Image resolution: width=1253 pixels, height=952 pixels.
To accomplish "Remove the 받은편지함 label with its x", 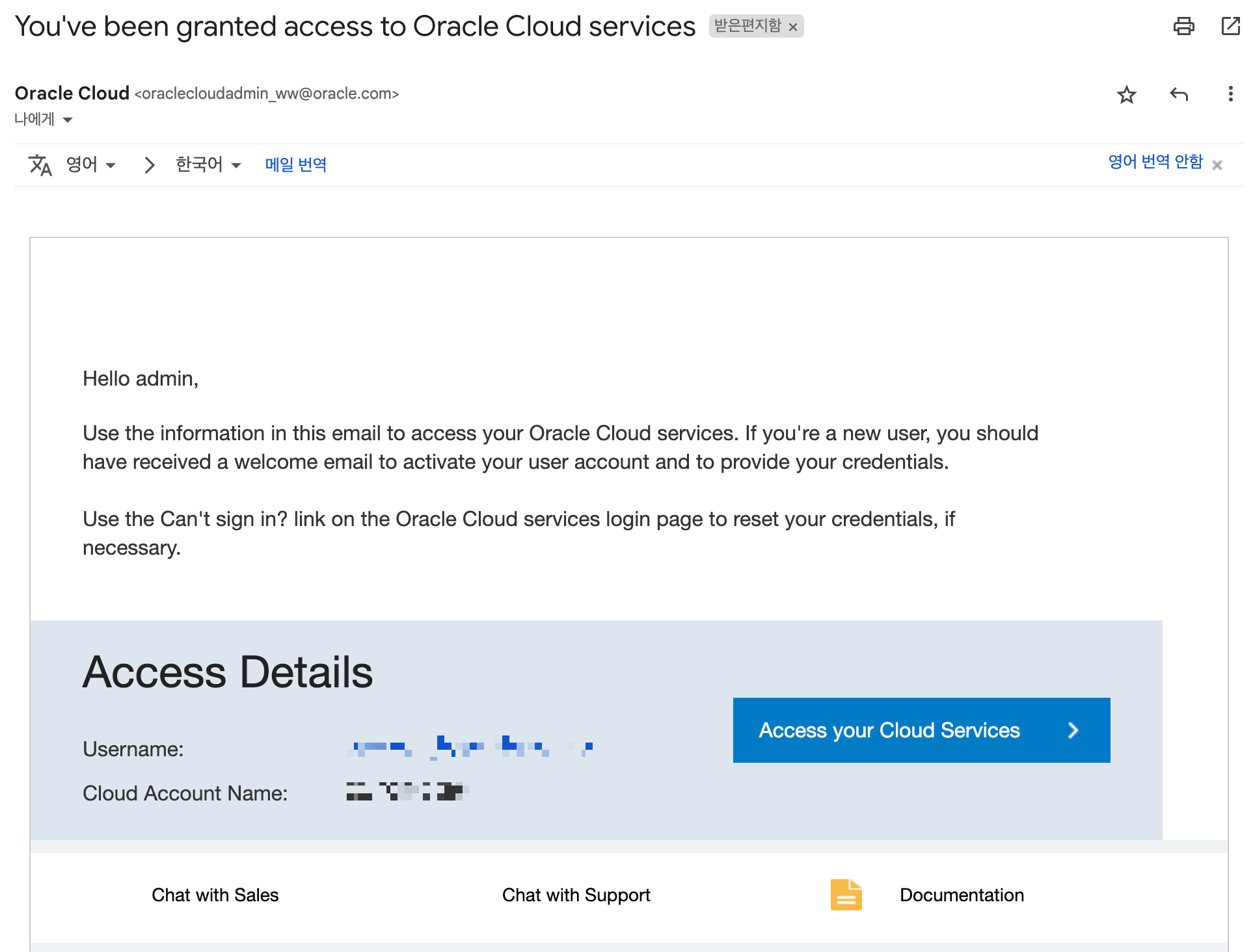I will (x=793, y=27).
